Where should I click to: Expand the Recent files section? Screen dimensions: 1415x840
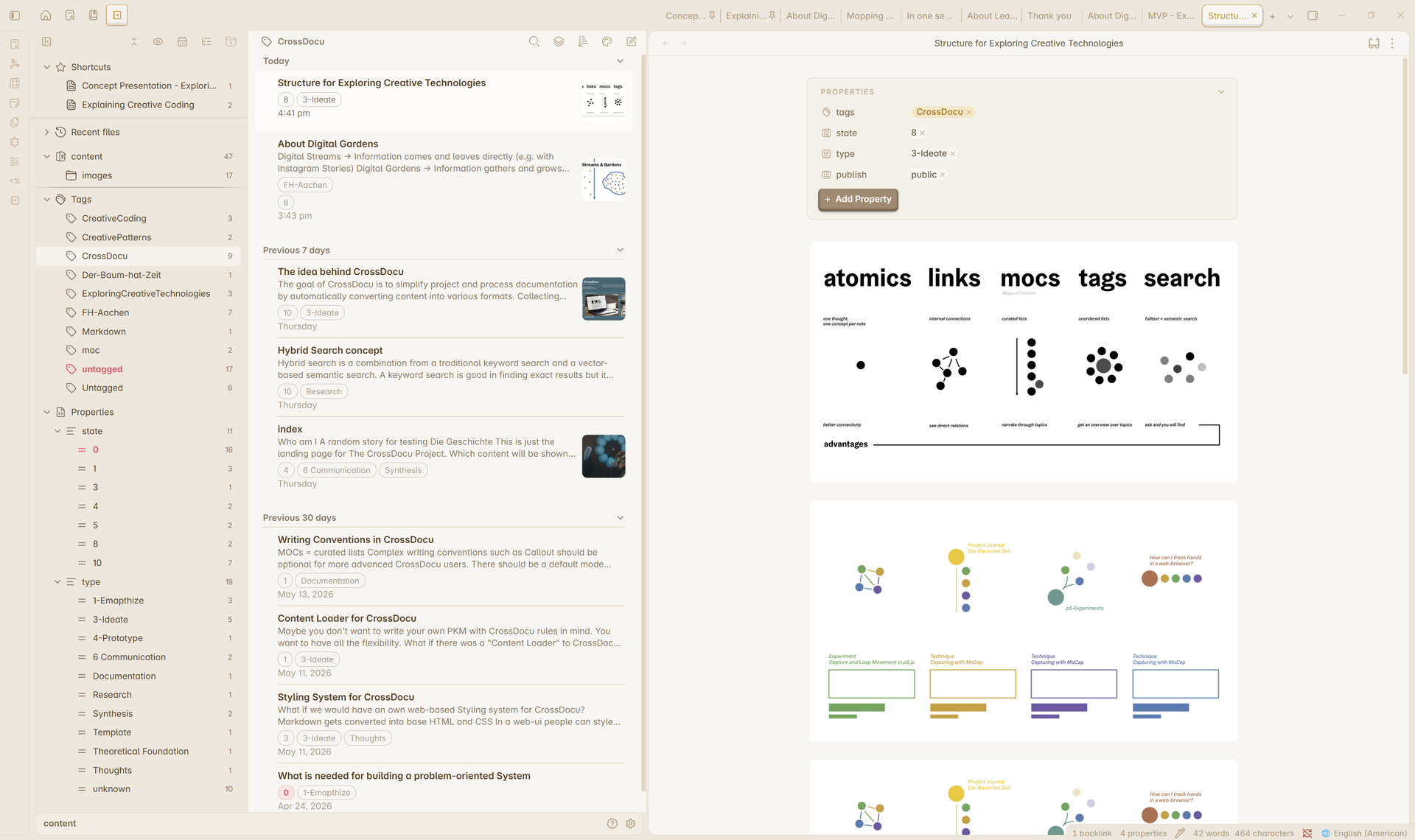[47, 133]
